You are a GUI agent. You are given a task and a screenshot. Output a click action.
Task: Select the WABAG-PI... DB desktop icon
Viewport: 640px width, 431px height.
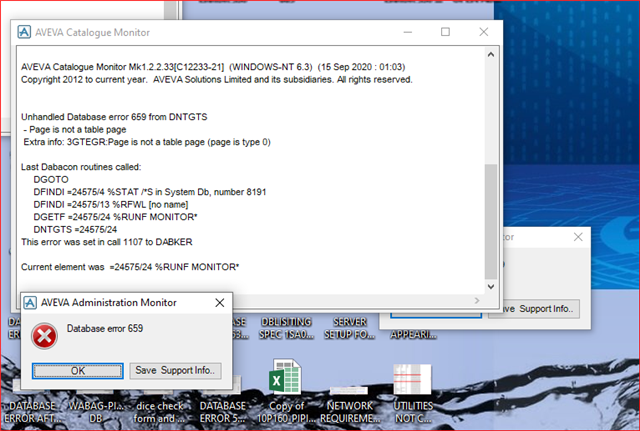click(96, 412)
